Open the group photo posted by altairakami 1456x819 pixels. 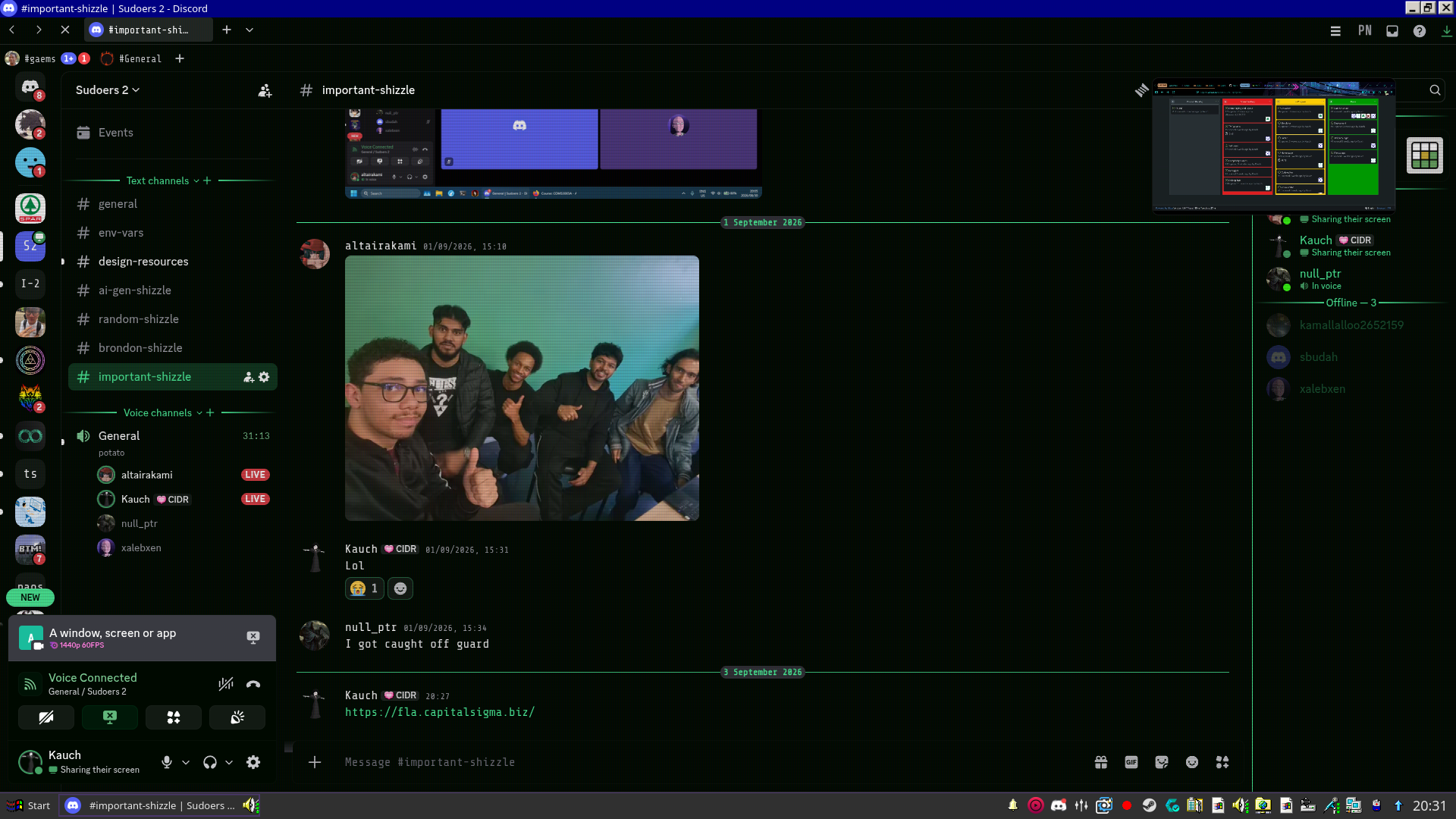(x=522, y=388)
